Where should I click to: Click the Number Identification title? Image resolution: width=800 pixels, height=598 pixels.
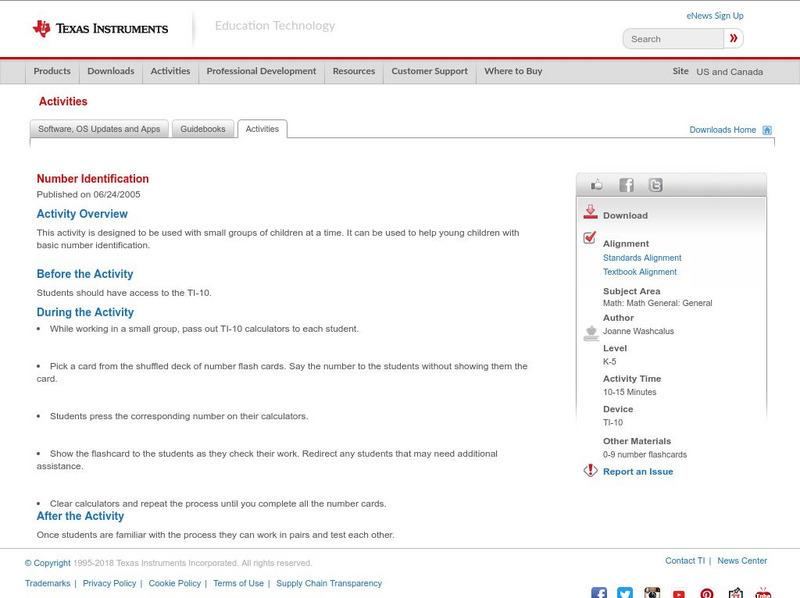pos(93,179)
